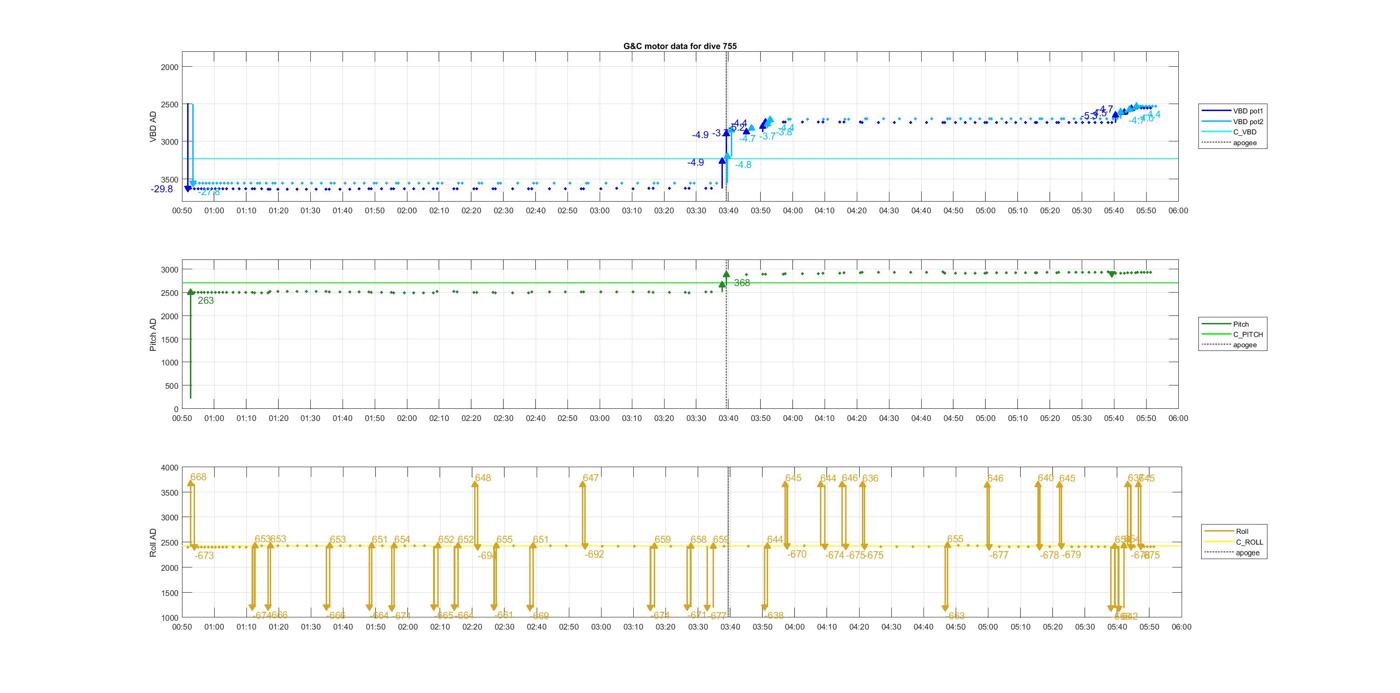This screenshot has width=1400, height=693.
Task: Click the "636" roll data label
Action: click(x=870, y=478)
